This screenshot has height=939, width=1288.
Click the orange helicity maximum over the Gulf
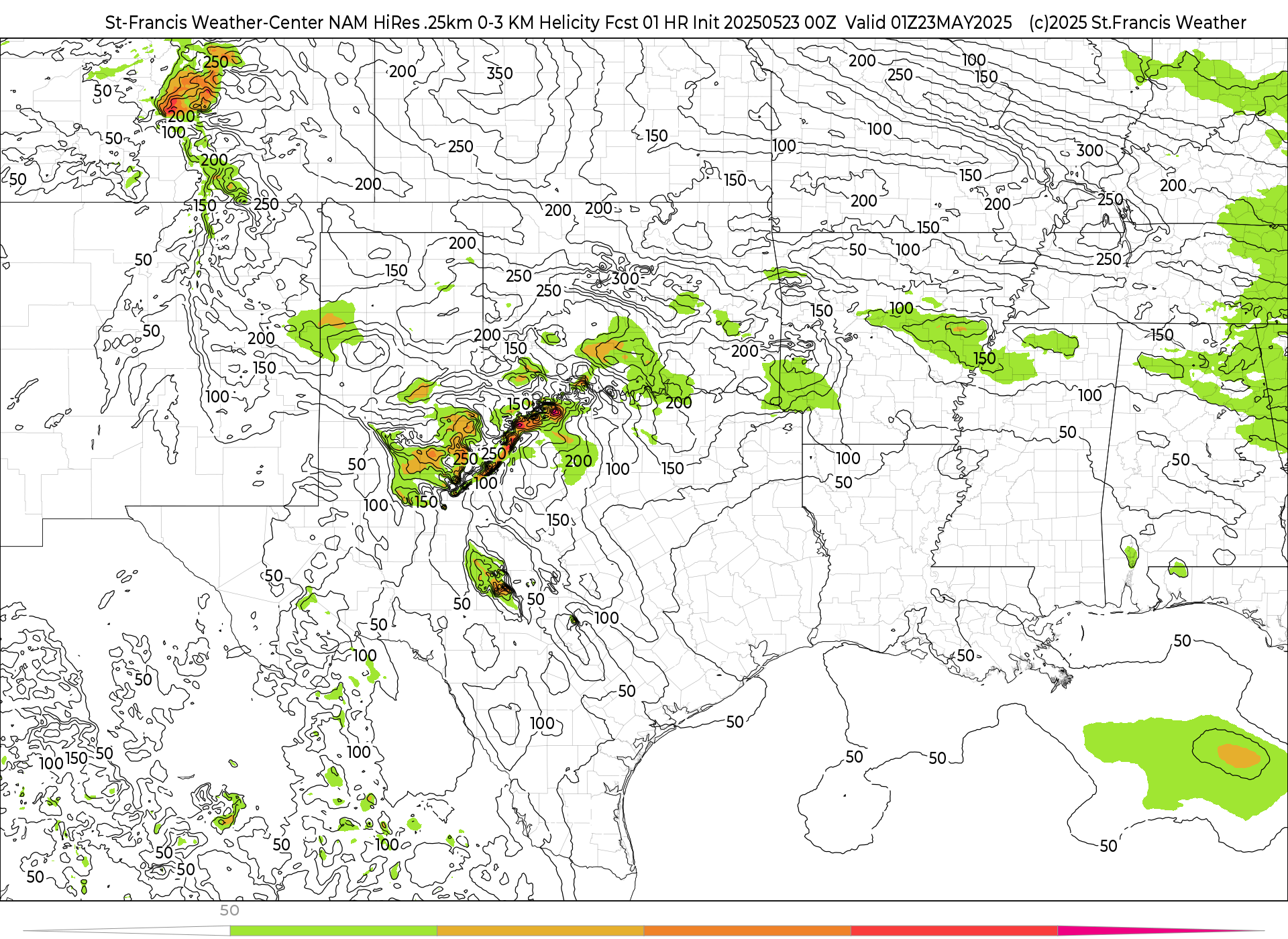[1240, 756]
